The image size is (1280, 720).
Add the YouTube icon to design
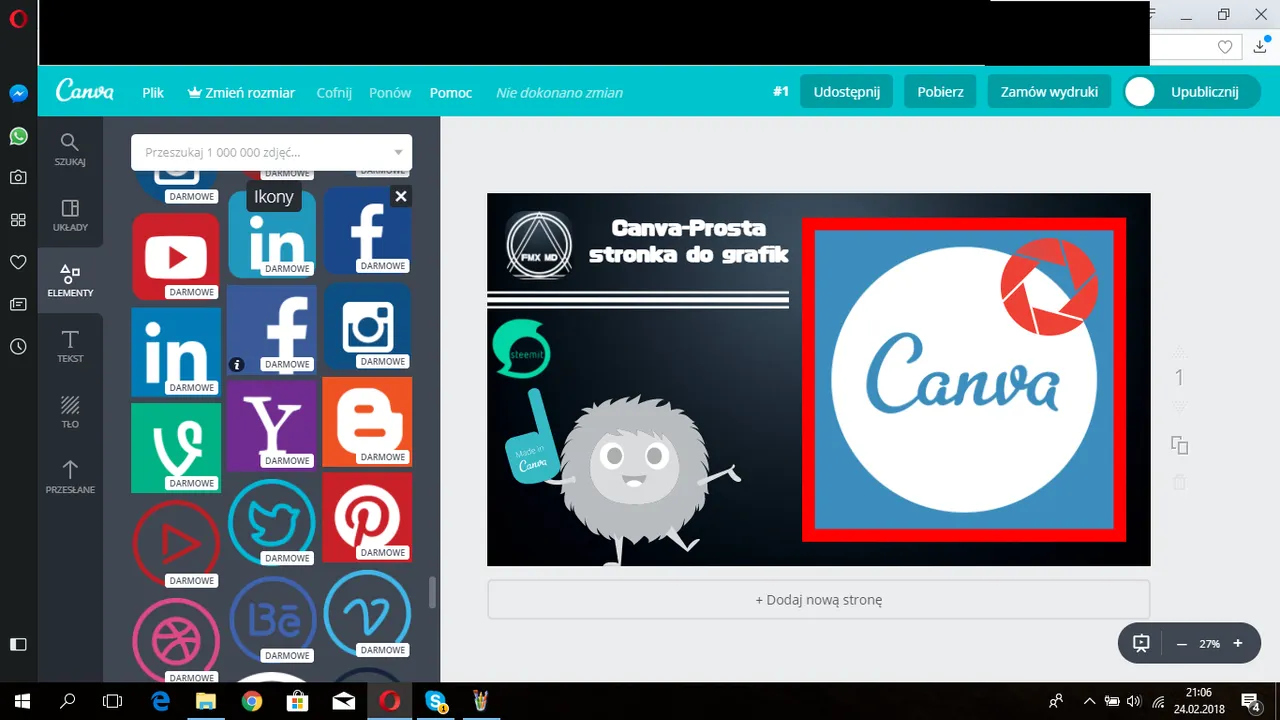point(176,256)
